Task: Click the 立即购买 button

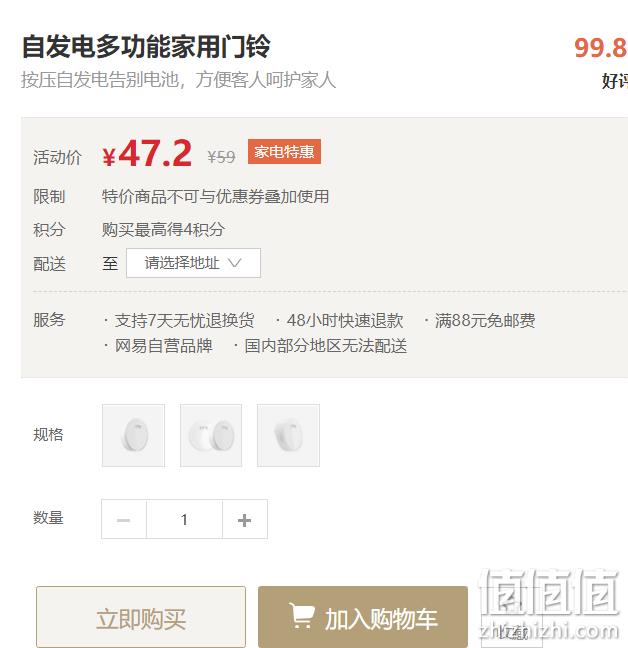Action: [x=141, y=617]
